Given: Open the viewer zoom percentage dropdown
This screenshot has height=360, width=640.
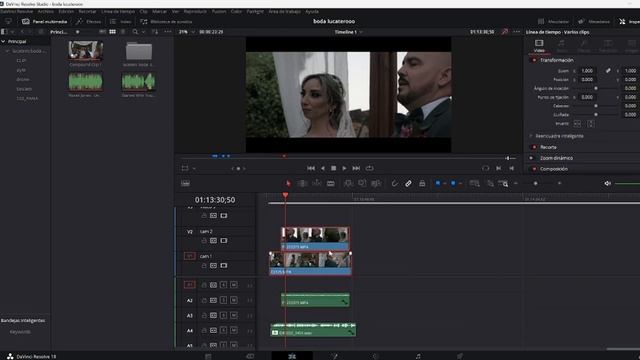Looking at the screenshot, I should (186, 32).
